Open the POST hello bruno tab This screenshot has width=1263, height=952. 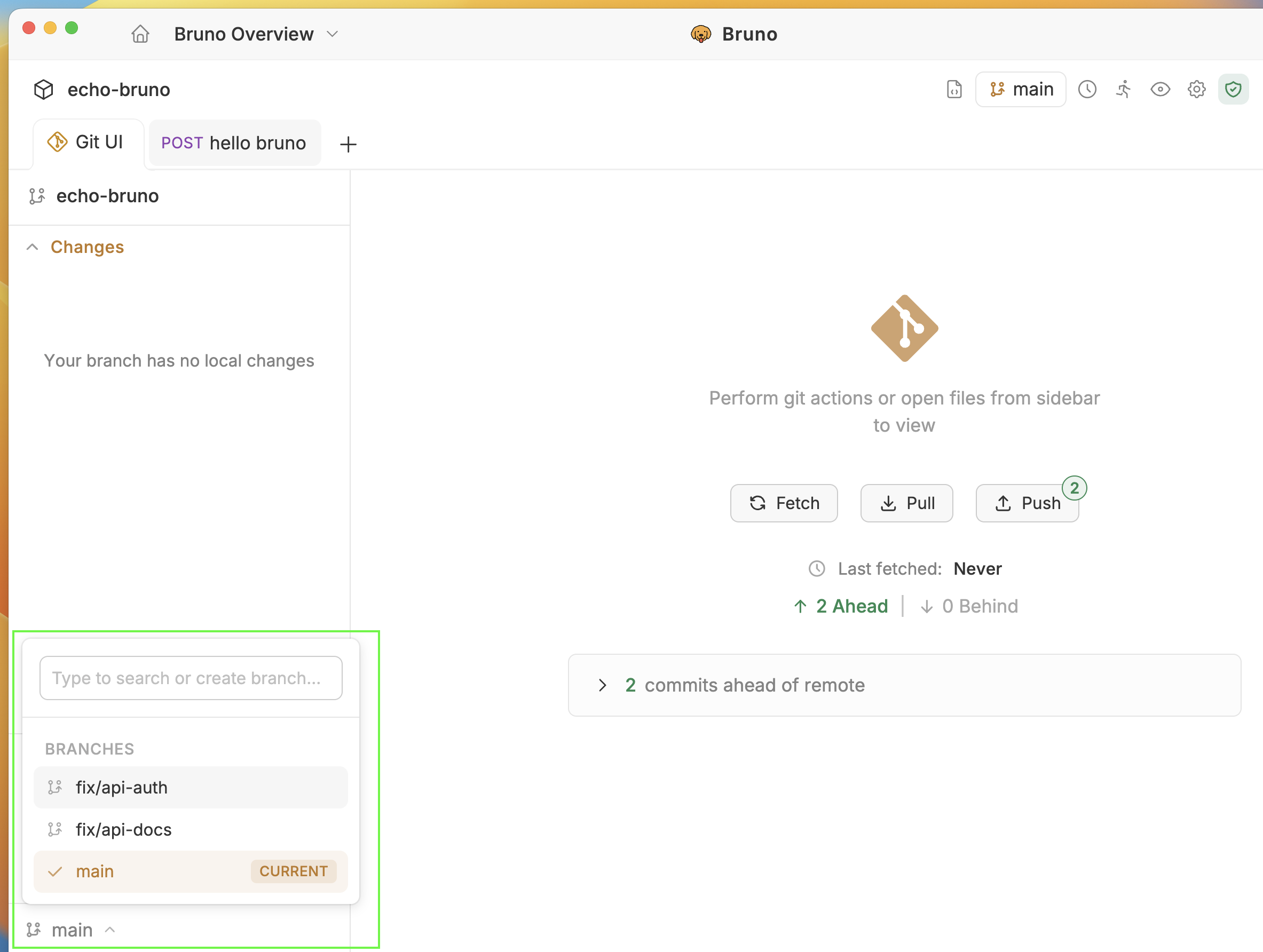point(234,142)
